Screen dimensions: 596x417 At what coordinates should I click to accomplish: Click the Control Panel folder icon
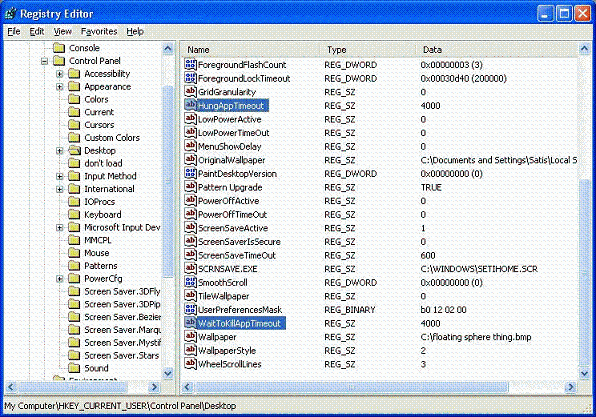pos(59,61)
